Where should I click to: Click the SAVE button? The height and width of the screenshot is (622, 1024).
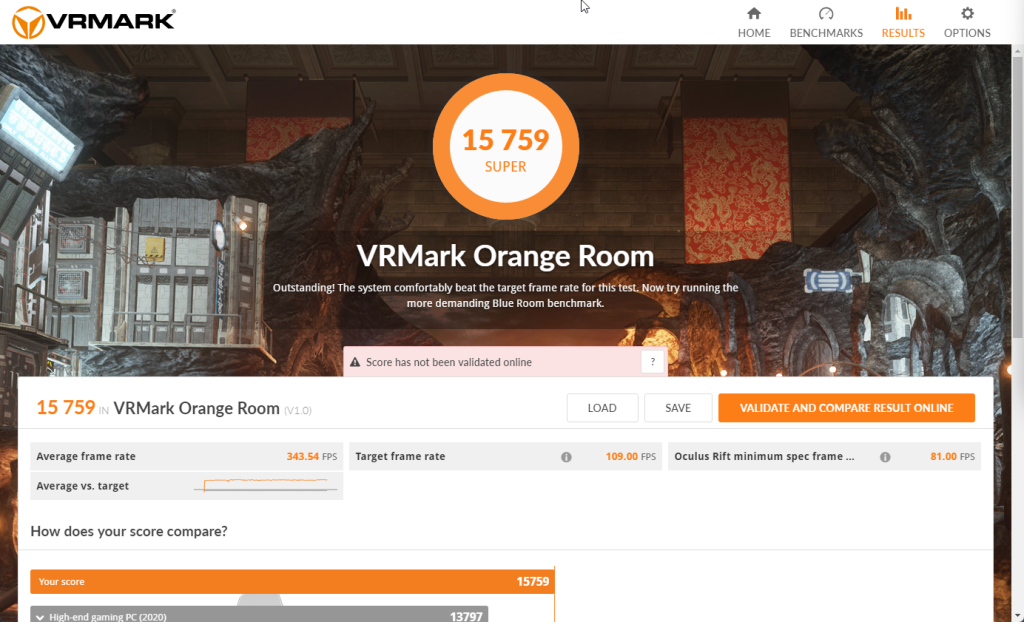pyautogui.click(x=678, y=408)
